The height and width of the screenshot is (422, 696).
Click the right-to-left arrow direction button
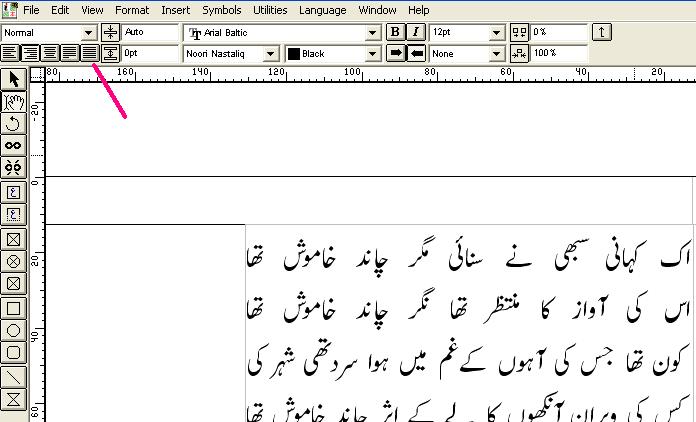[416, 53]
